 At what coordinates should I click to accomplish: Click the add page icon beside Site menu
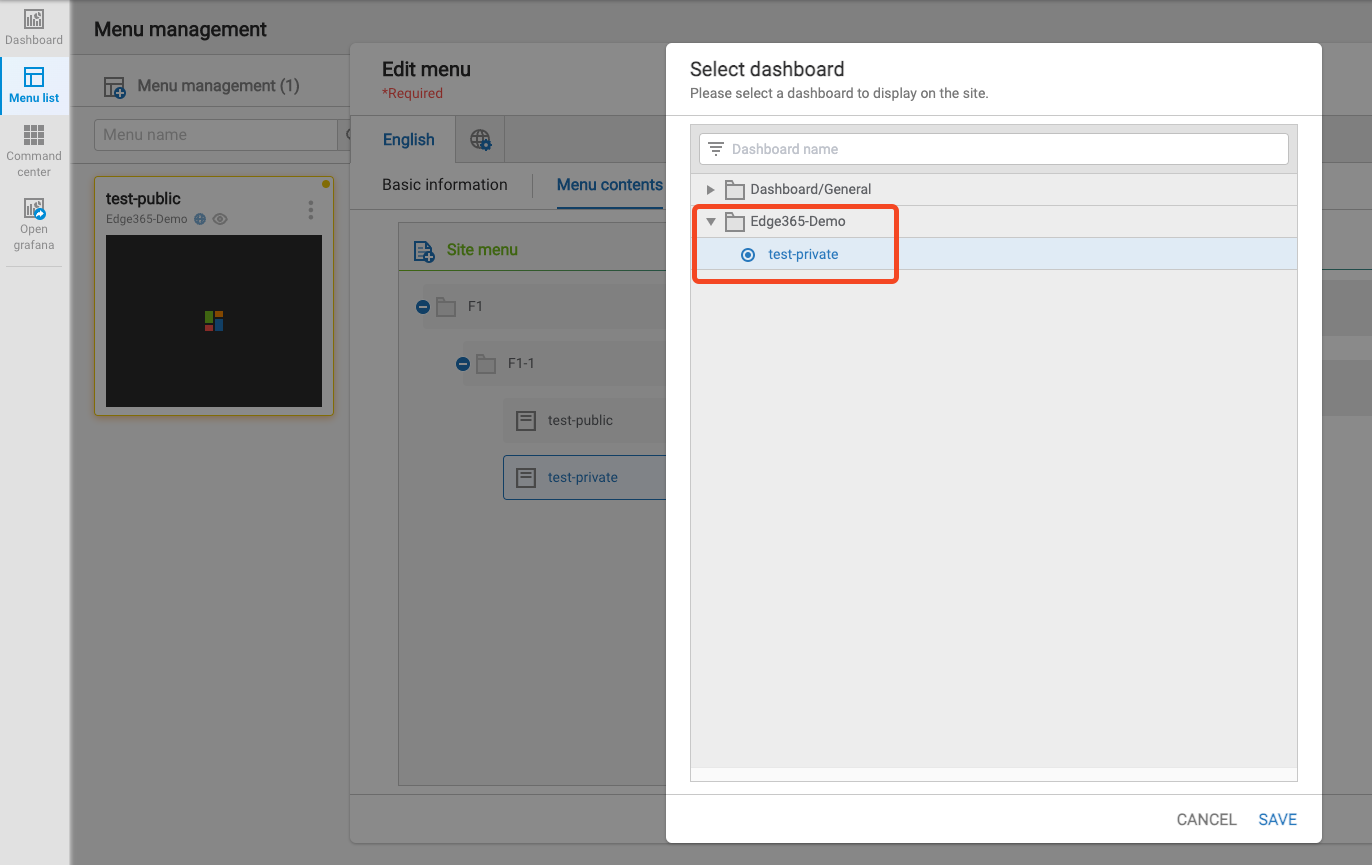pos(424,250)
